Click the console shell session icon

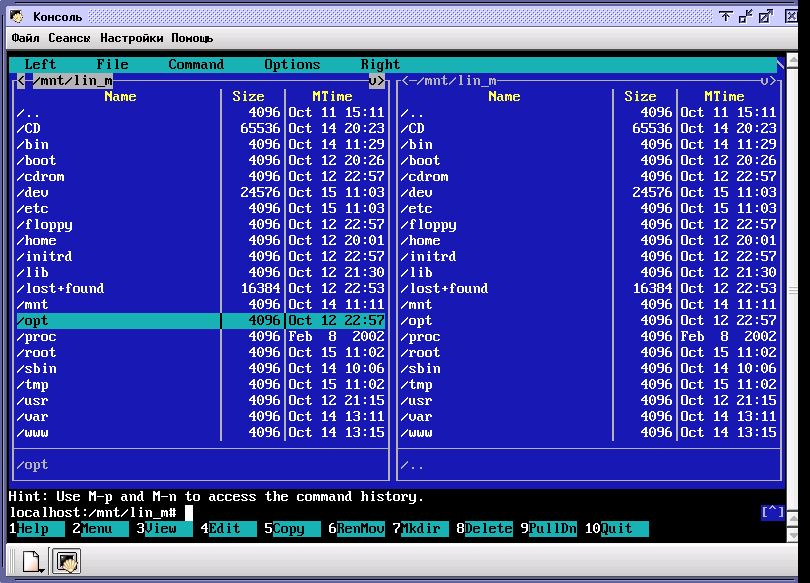pyautogui.click(x=67, y=562)
